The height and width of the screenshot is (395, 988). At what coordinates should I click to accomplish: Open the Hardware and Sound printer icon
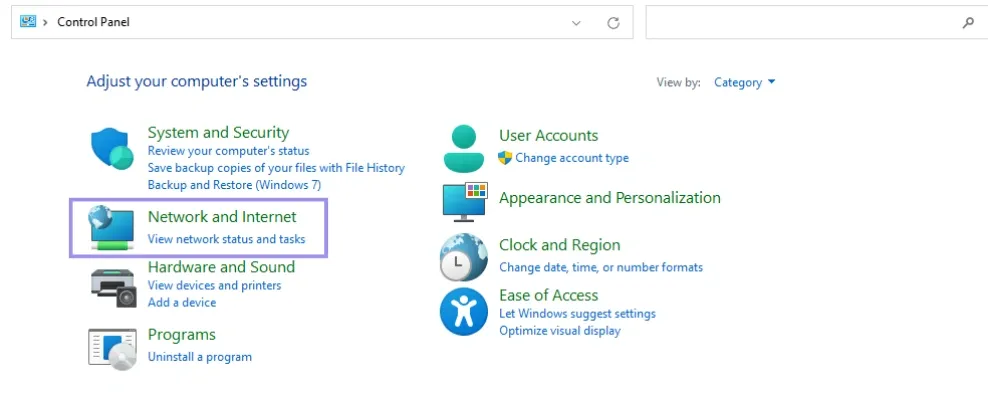pyautogui.click(x=113, y=288)
